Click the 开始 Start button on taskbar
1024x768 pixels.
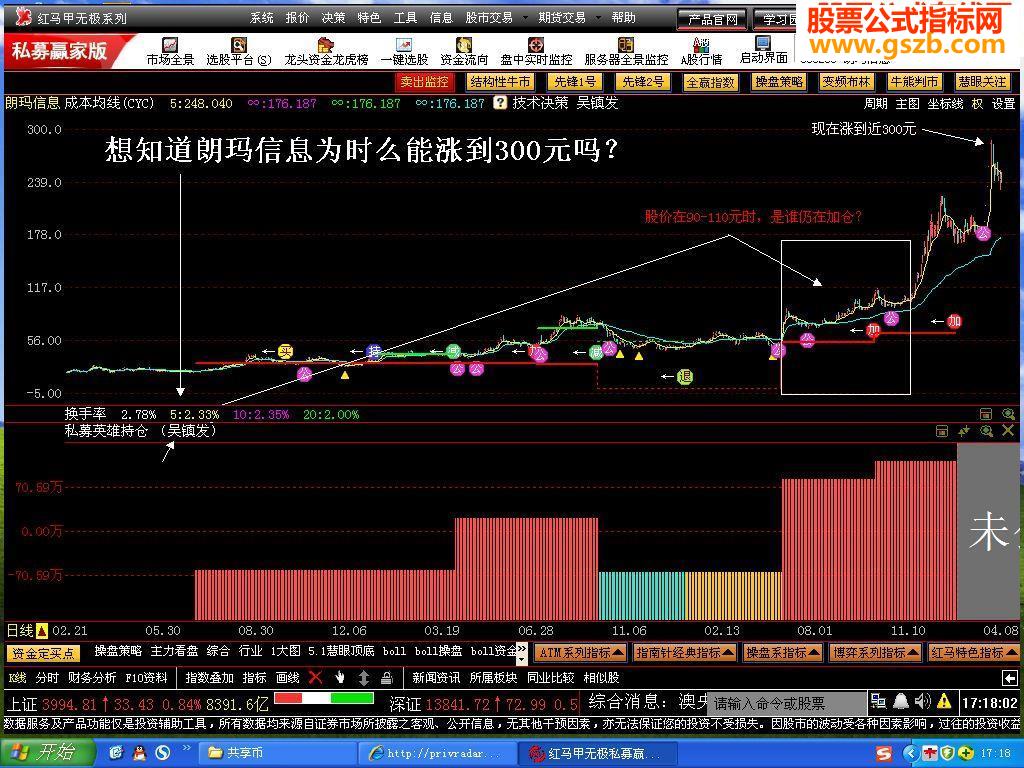coord(46,752)
